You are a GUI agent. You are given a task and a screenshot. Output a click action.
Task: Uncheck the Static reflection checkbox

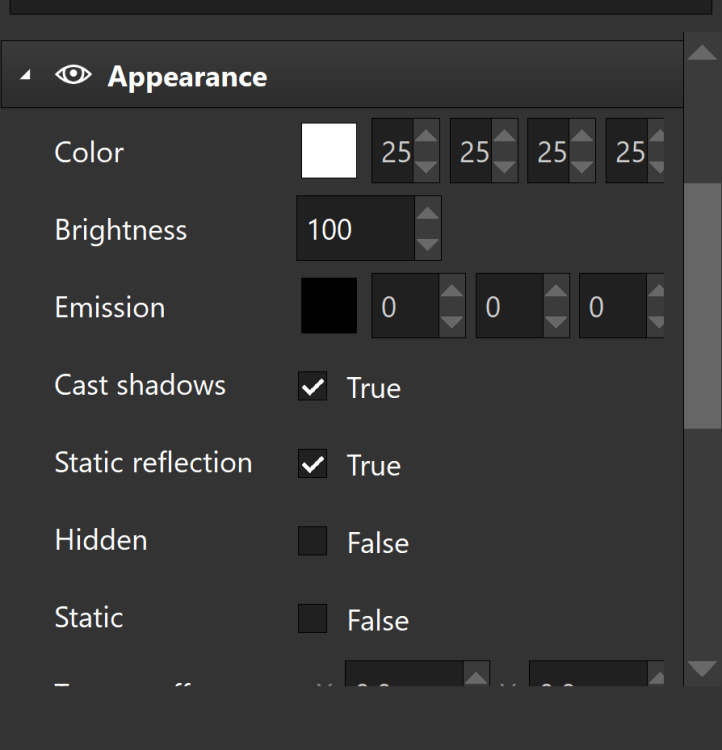tap(313, 464)
